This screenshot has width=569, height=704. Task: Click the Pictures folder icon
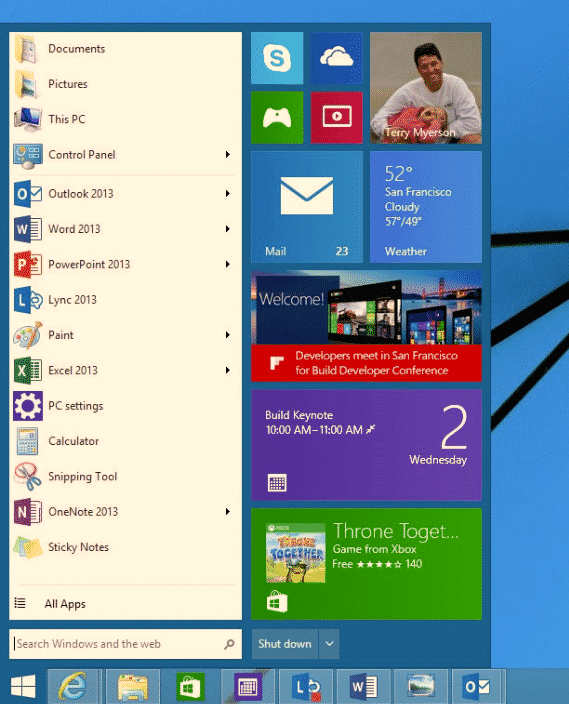click(26, 84)
